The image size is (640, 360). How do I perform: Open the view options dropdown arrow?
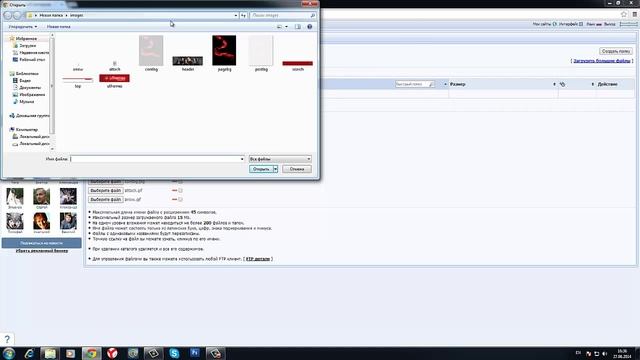[x=286, y=27]
